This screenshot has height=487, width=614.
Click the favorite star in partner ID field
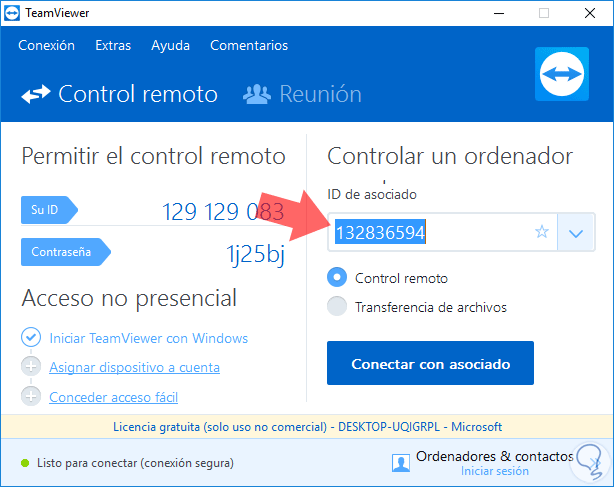pyautogui.click(x=542, y=232)
